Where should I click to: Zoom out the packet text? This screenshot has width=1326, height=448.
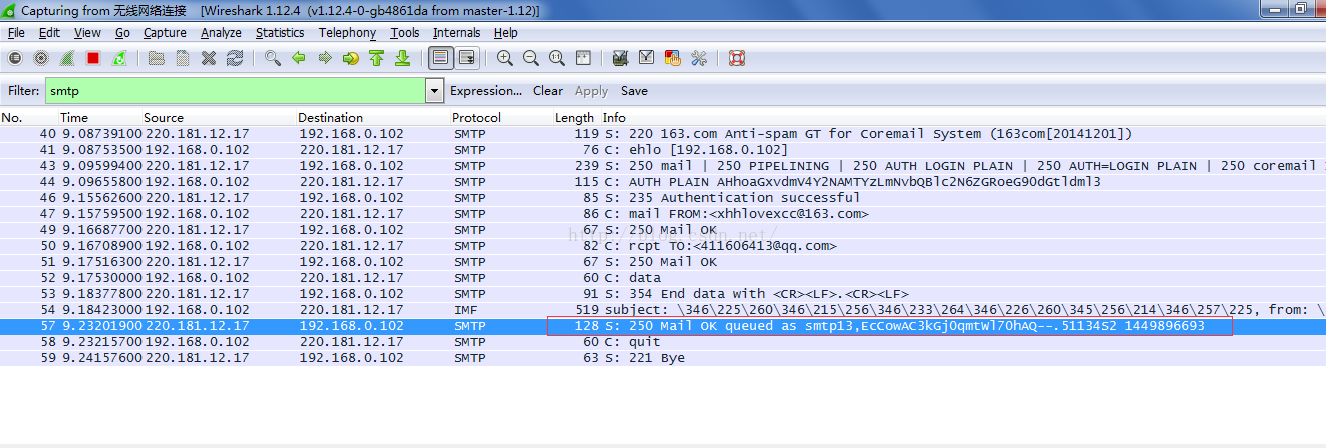(531, 58)
